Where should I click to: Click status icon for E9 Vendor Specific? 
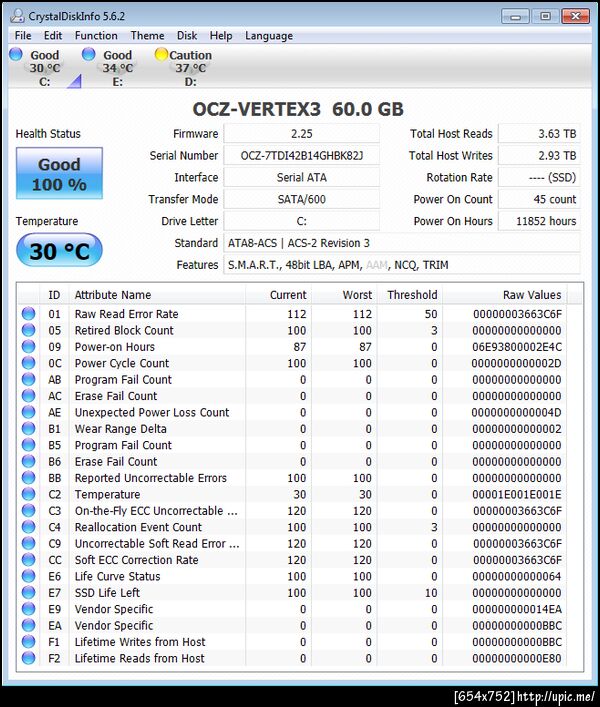[x=28, y=608]
